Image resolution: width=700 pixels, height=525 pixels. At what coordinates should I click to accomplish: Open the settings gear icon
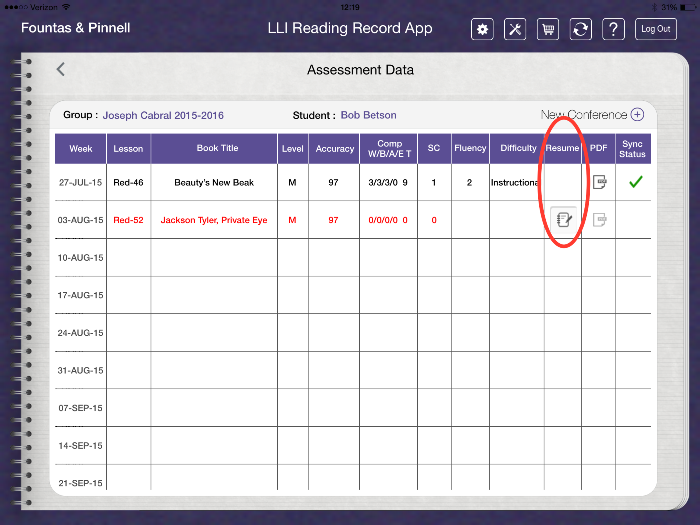483,29
